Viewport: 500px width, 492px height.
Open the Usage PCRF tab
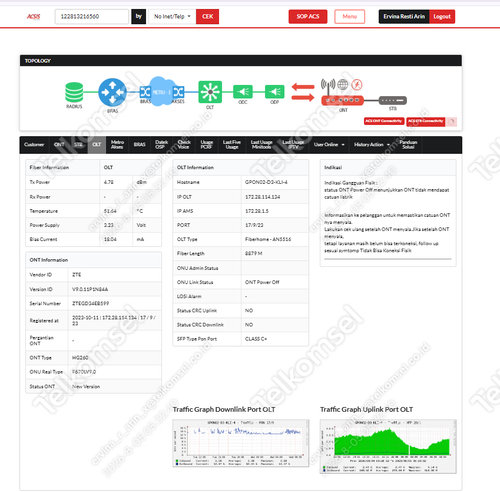[x=207, y=145]
